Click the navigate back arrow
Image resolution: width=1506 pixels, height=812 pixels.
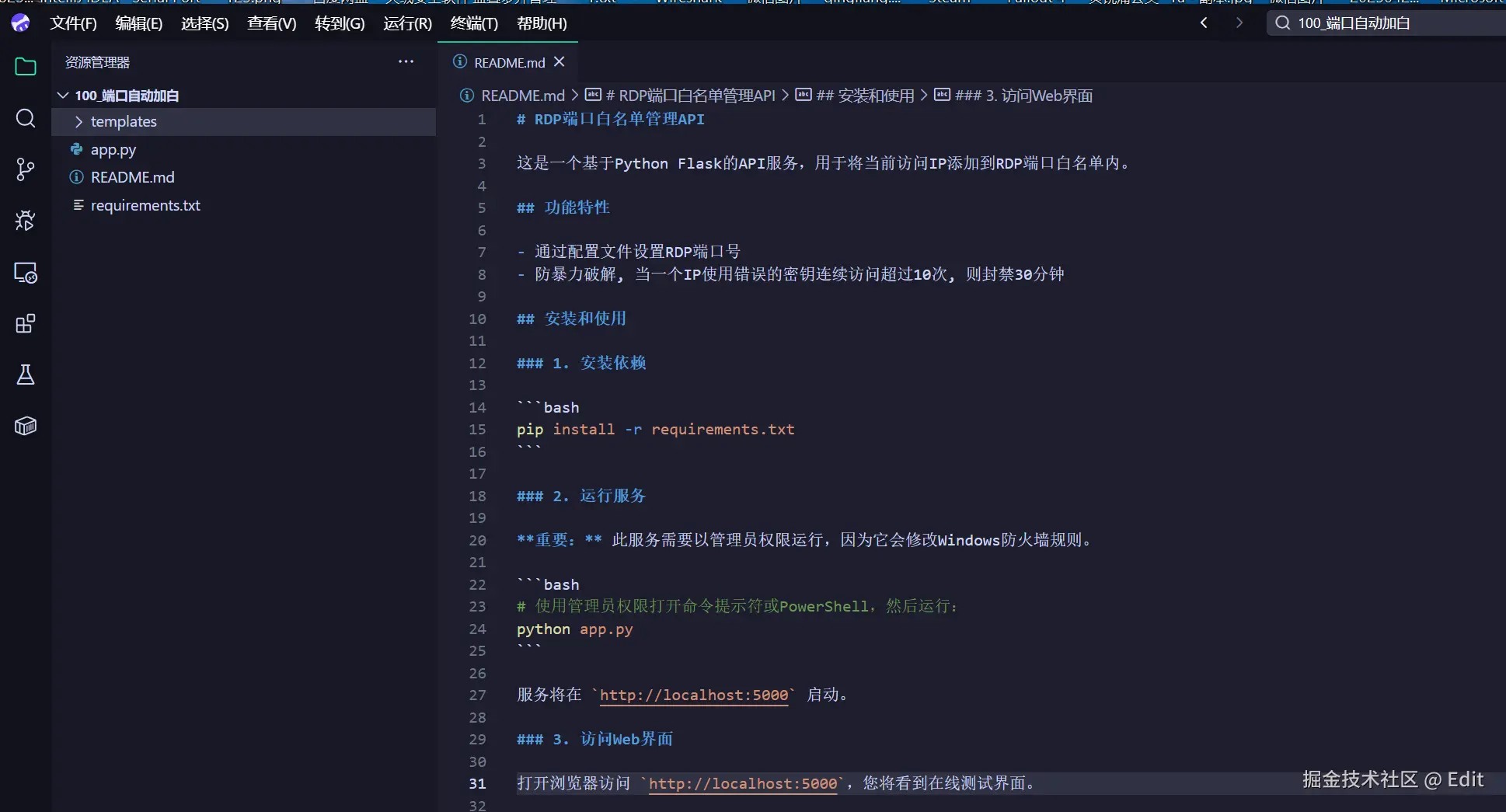1204,23
